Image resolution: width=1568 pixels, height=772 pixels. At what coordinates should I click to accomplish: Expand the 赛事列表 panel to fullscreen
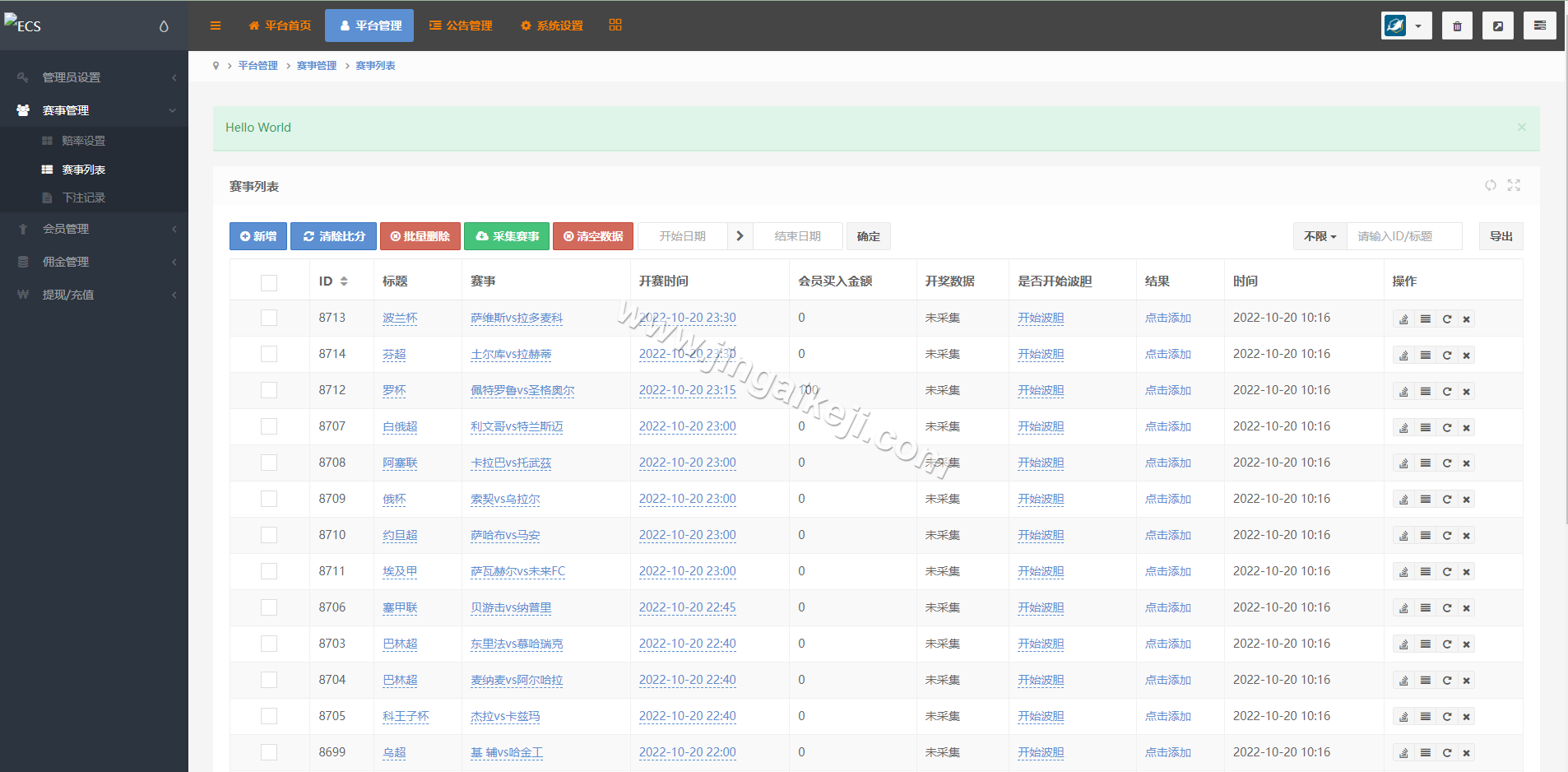pos(1515,186)
